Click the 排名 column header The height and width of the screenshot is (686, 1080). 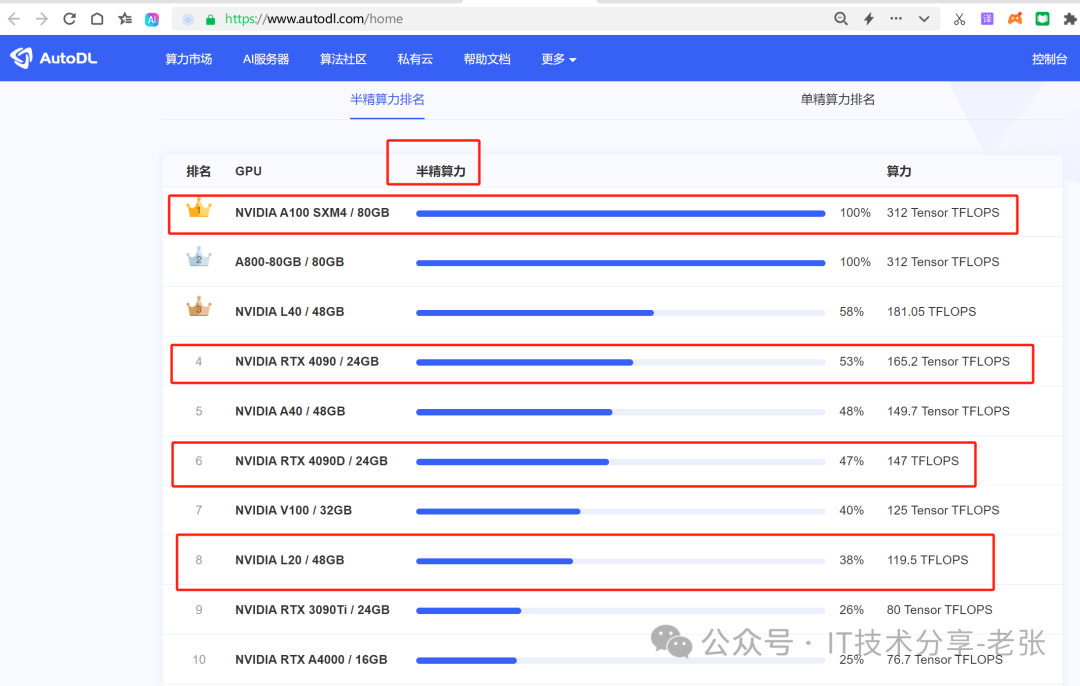(198, 171)
